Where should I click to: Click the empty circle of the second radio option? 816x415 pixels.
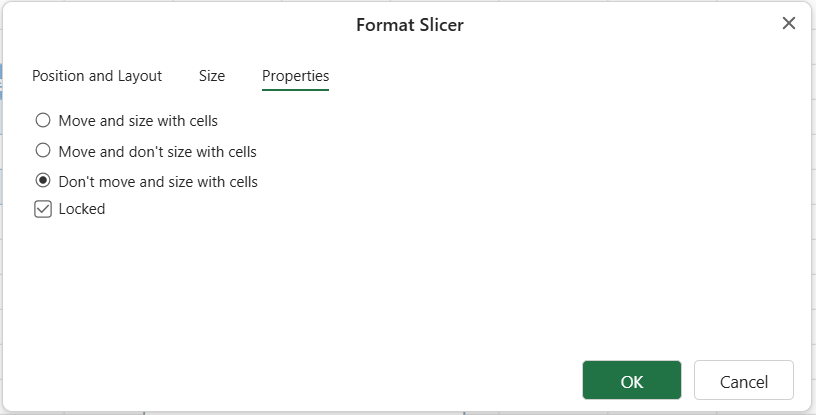pos(43,150)
